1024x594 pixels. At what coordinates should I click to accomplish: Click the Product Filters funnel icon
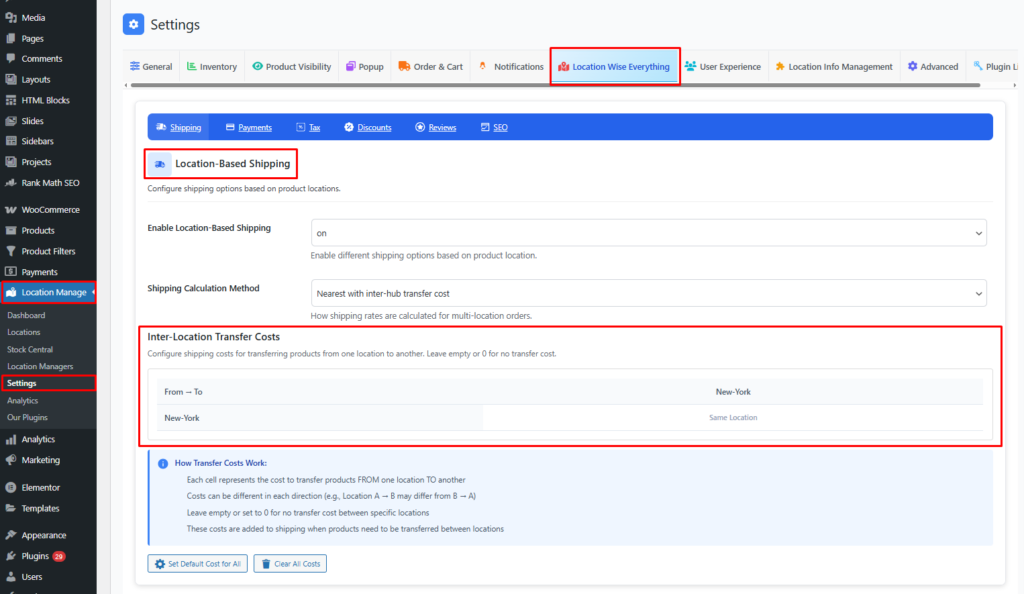pyautogui.click(x=10, y=251)
